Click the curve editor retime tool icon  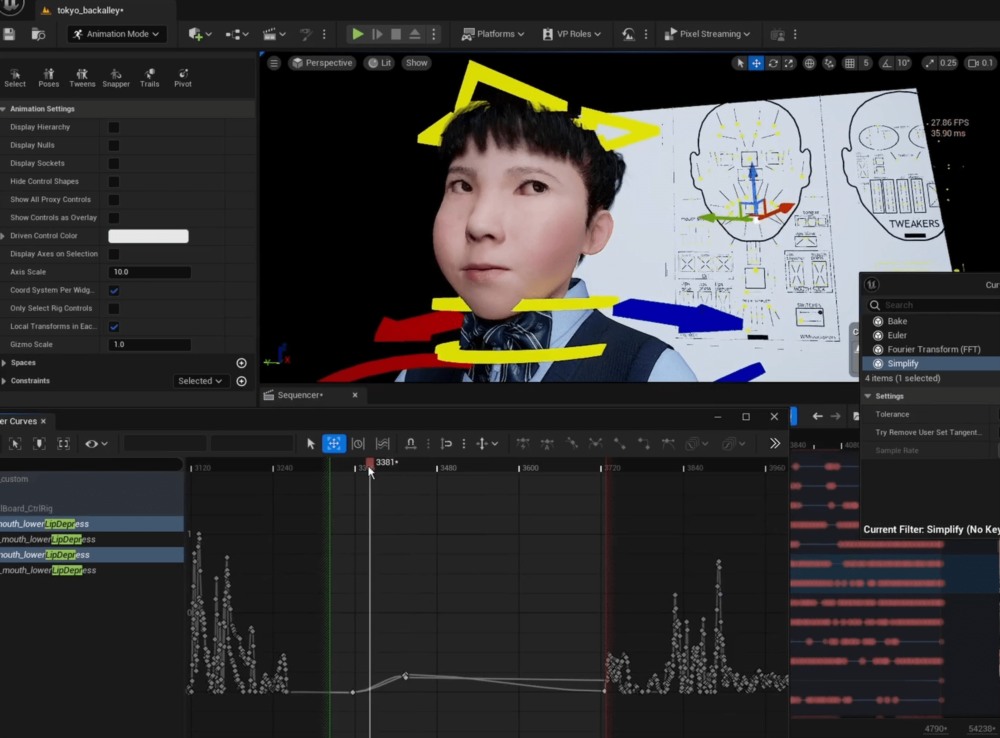pos(358,443)
